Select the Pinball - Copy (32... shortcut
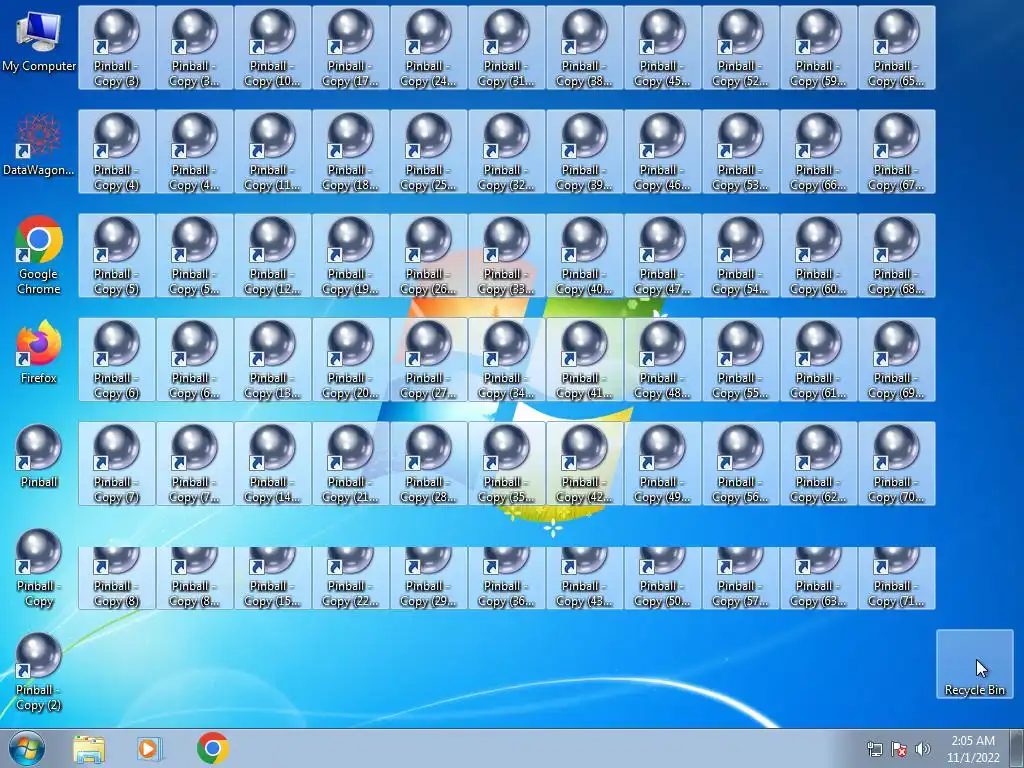 click(507, 152)
